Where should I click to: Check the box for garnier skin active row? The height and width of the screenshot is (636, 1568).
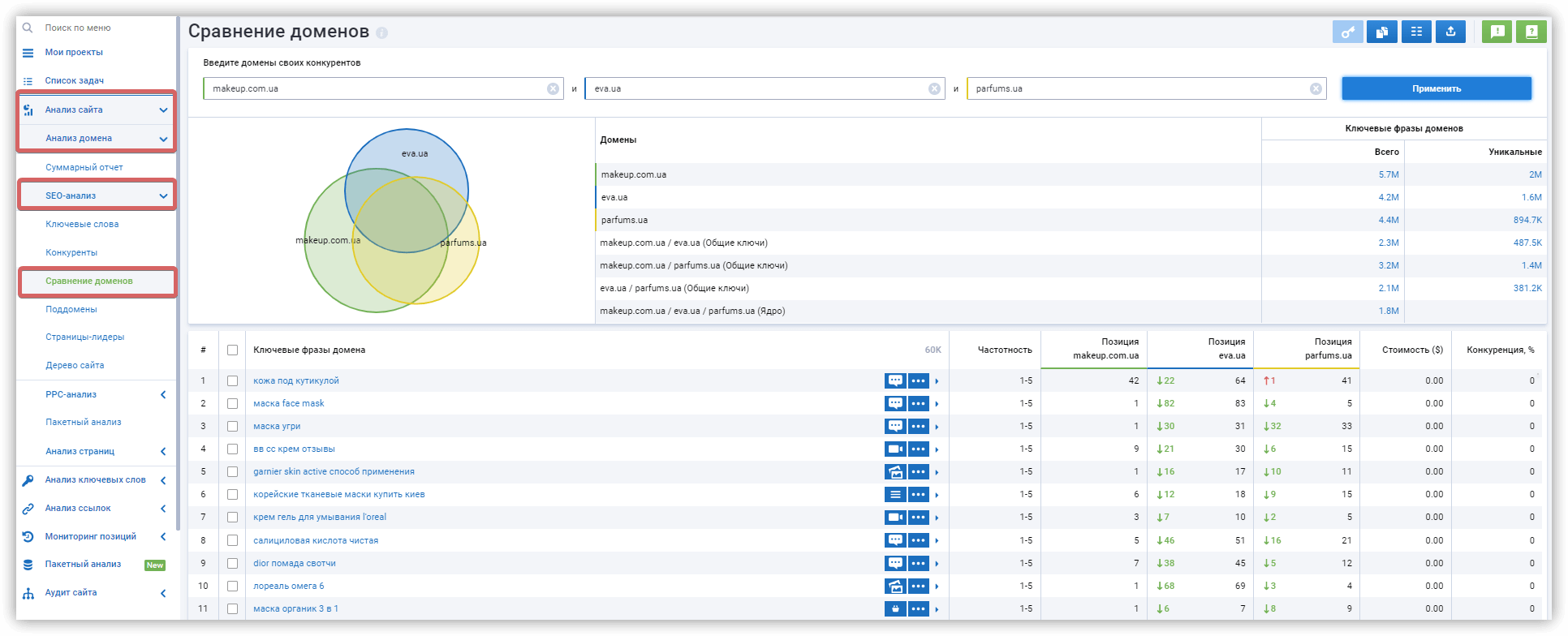tap(233, 471)
